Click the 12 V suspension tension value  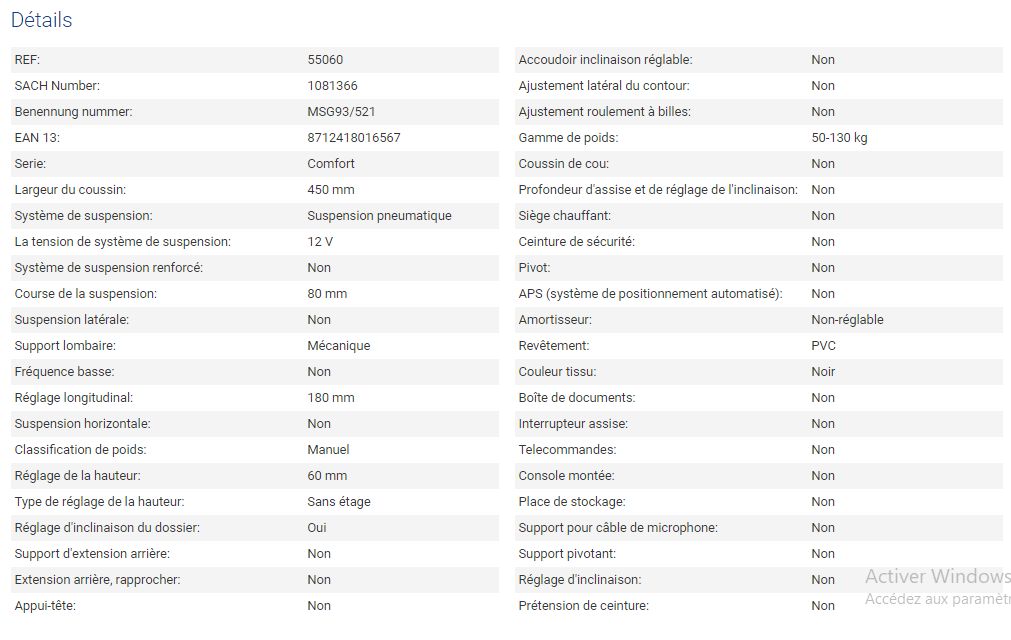320,242
